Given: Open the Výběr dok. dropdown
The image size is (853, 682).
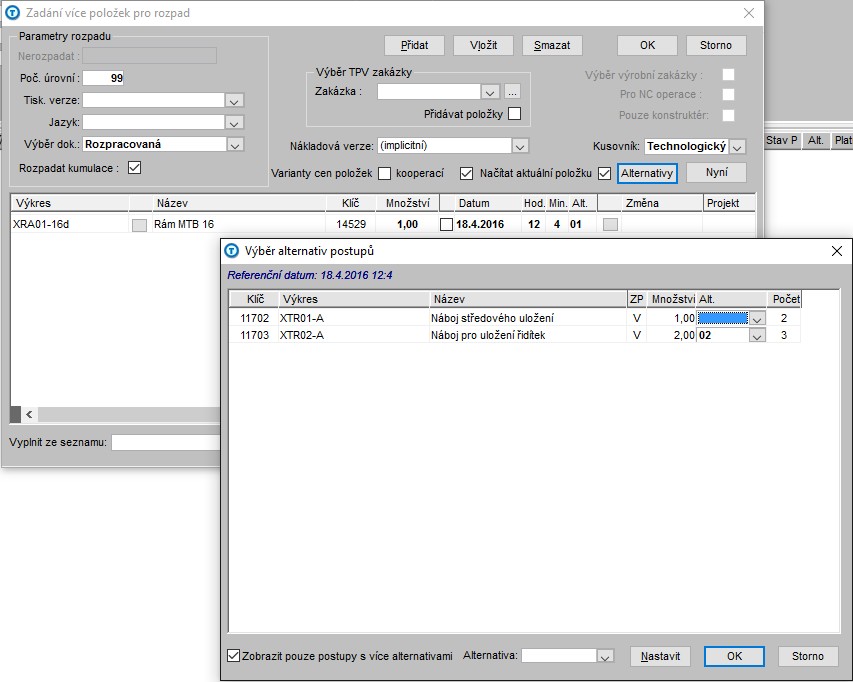Looking at the screenshot, I should coord(234,145).
